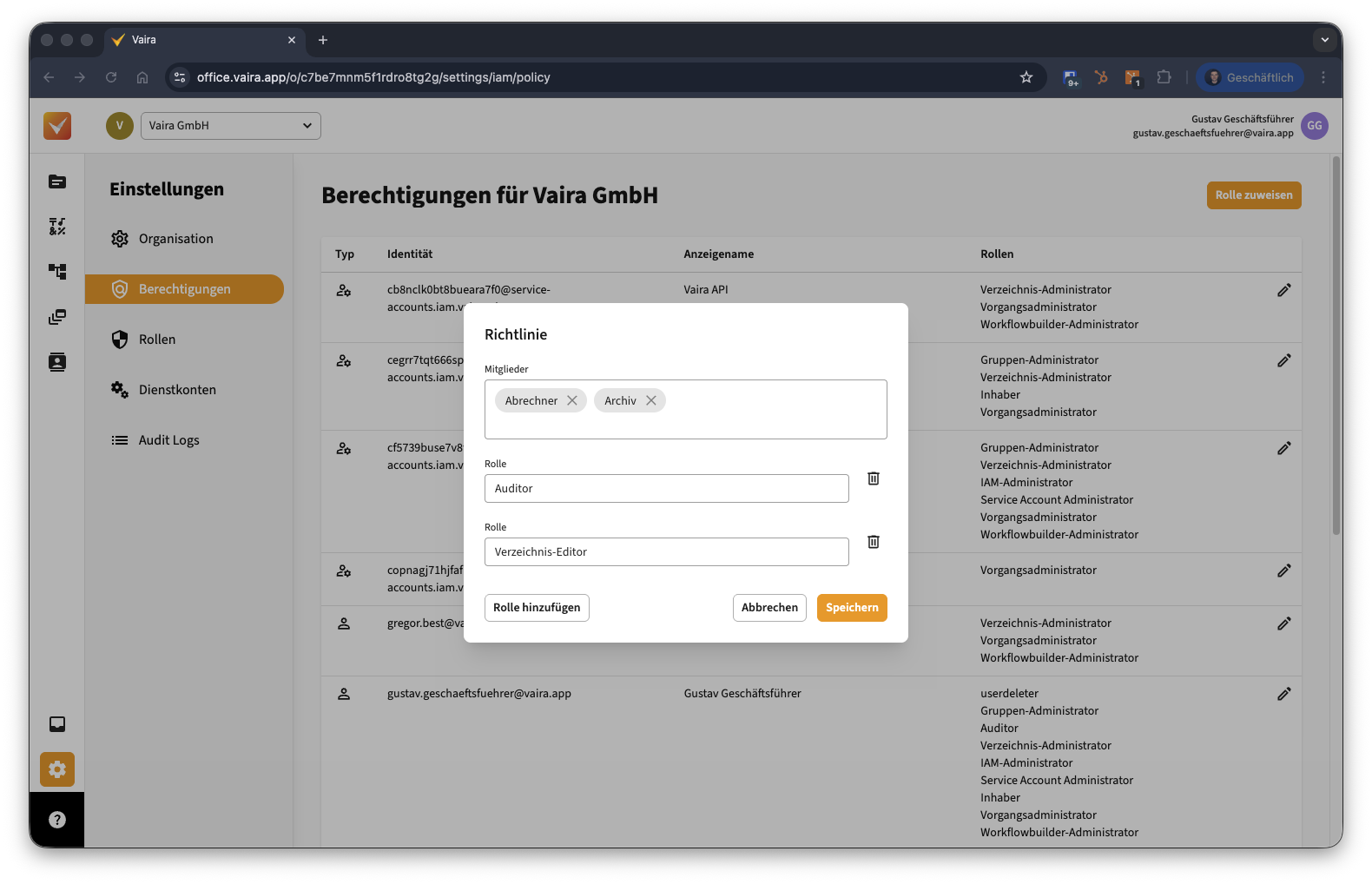Remove the Abrechner member chip

coord(572,400)
